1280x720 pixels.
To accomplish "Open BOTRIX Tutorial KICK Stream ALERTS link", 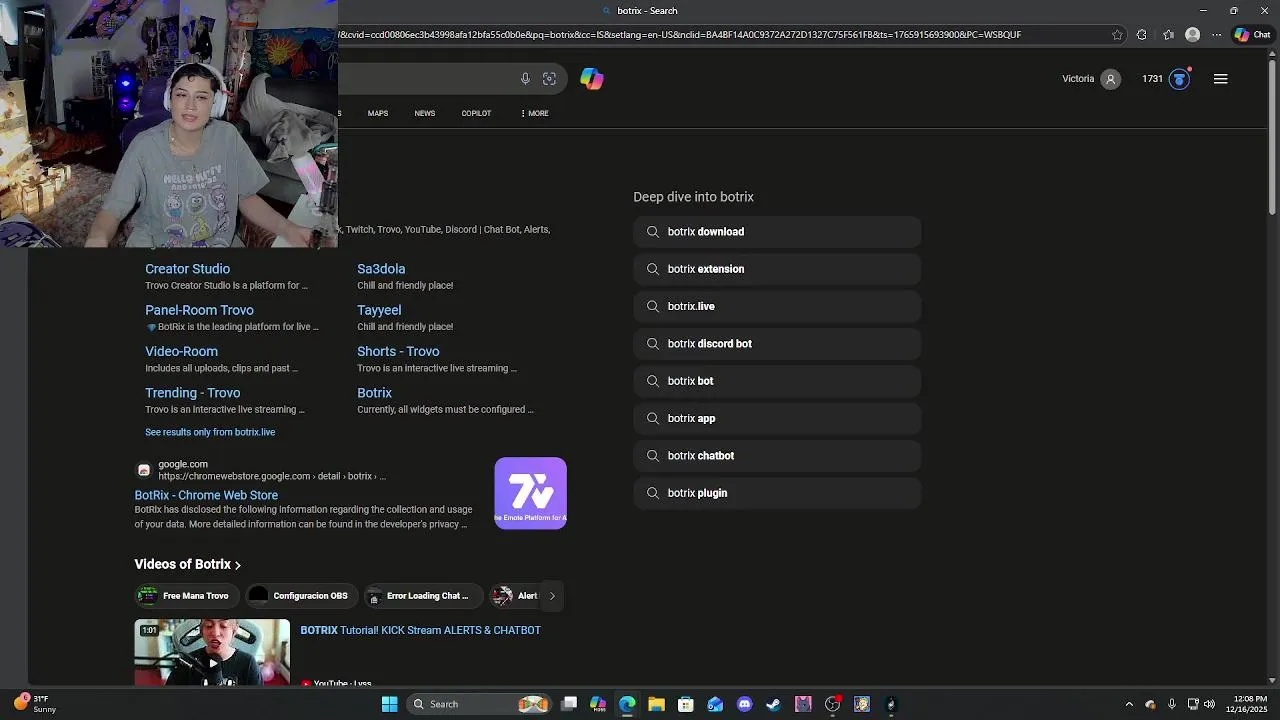I will pos(420,630).
